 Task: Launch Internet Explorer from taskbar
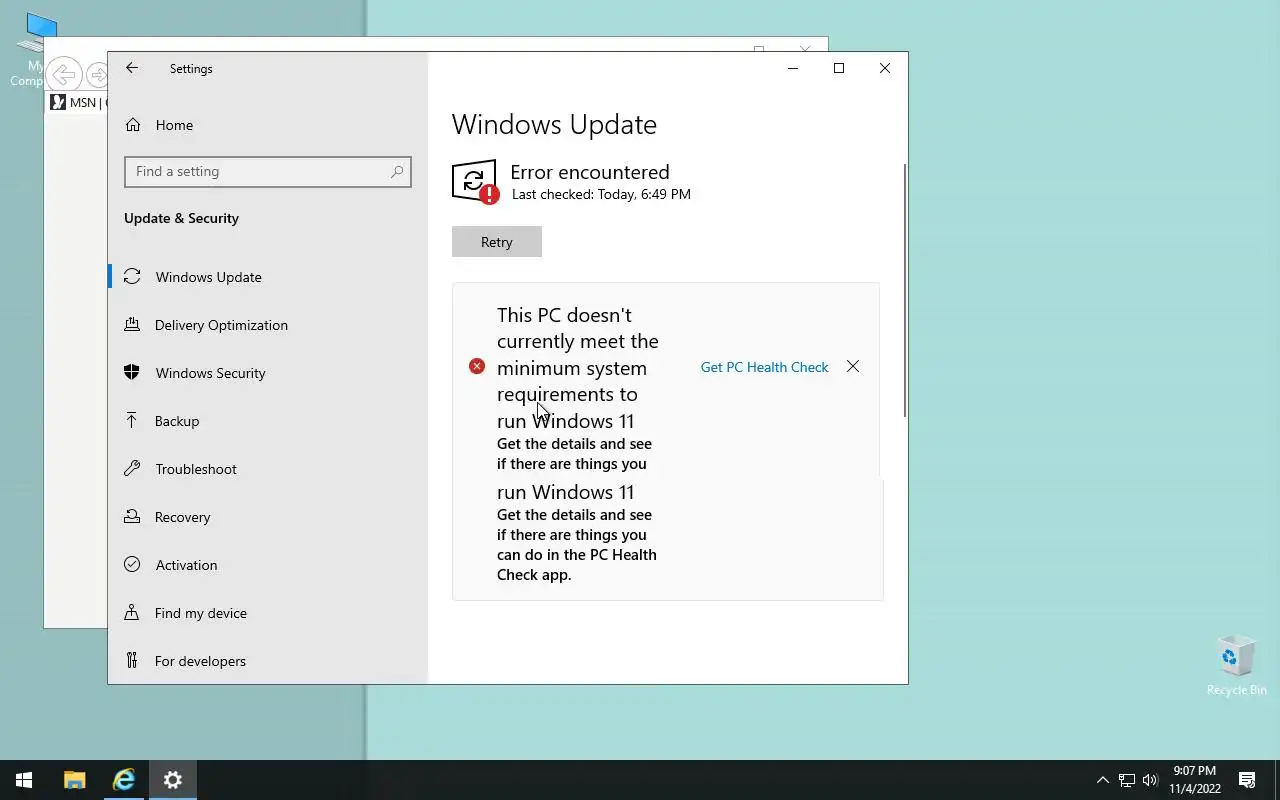point(124,780)
